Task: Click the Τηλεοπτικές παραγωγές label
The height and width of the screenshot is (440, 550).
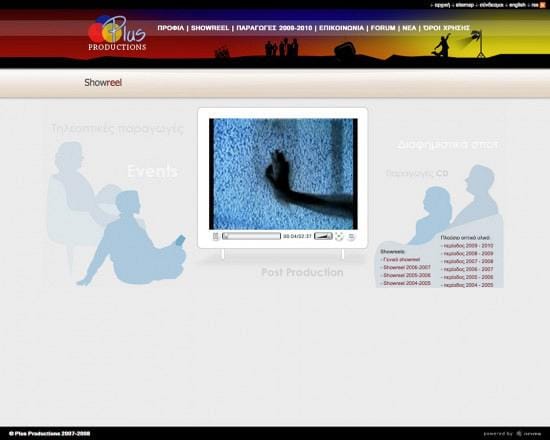Action: tap(117, 129)
